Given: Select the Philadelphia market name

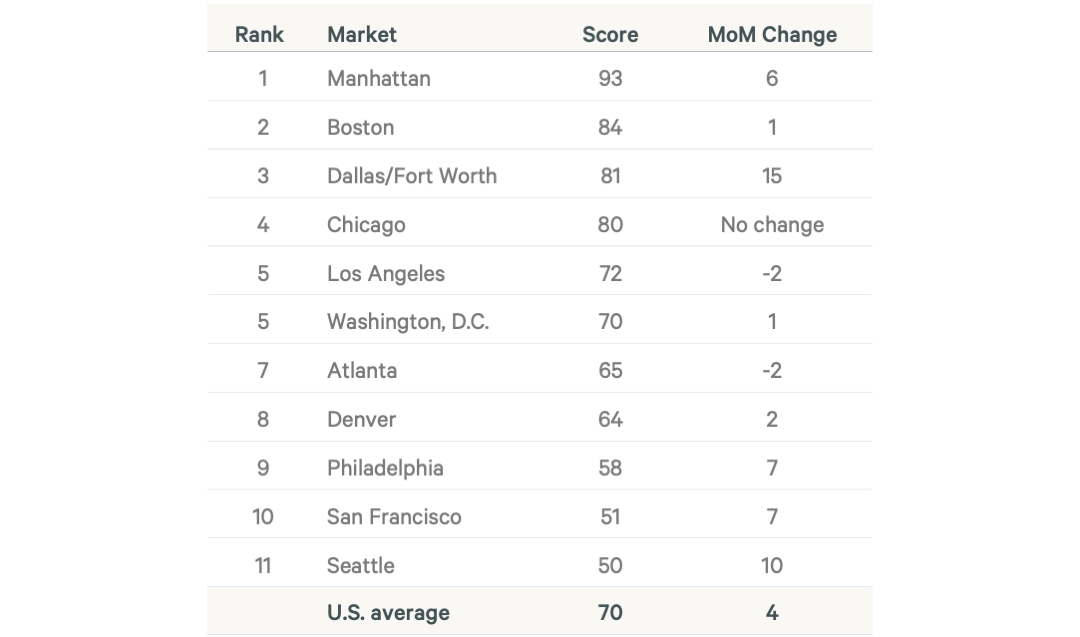Looking at the screenshot, I should 385,468.
